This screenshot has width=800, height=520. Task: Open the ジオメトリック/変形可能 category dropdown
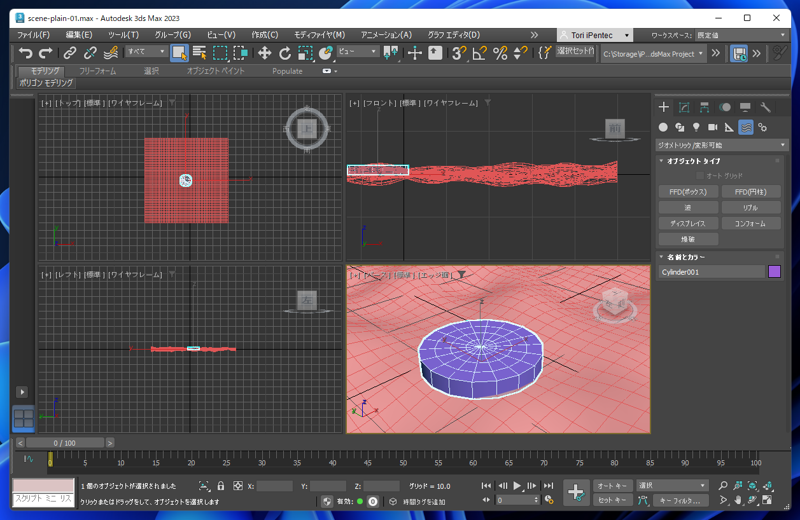[720, 145]
